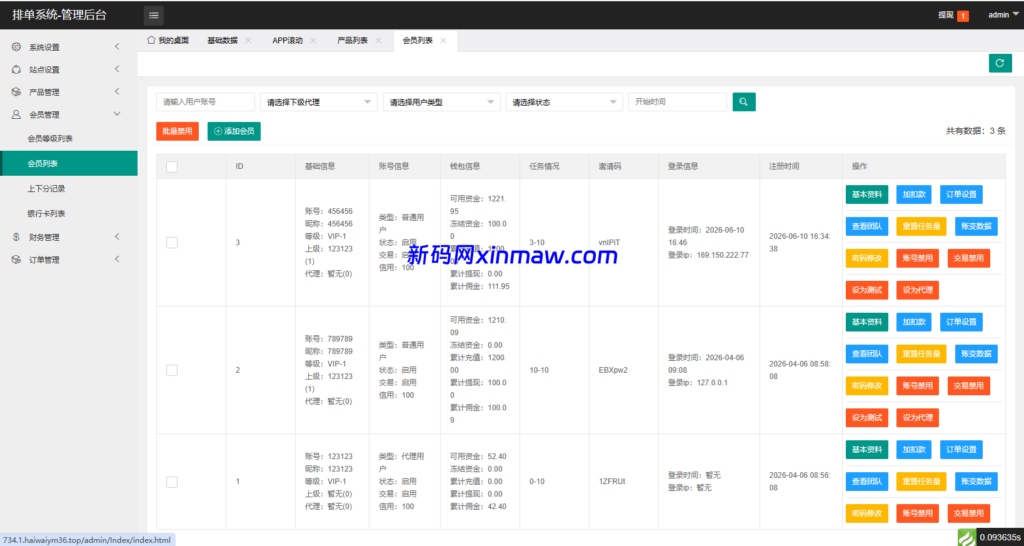Click 交易禁用 for member ID 1
Viewport: 1024px width, 546px height.
tap(968, 513)
